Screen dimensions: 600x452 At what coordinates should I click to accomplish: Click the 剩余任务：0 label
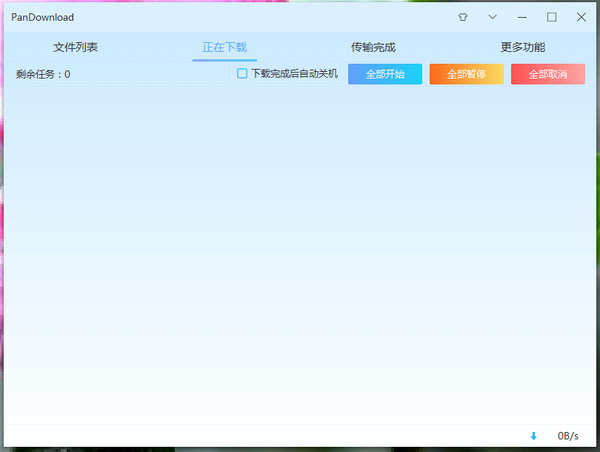tap(43, 74)
